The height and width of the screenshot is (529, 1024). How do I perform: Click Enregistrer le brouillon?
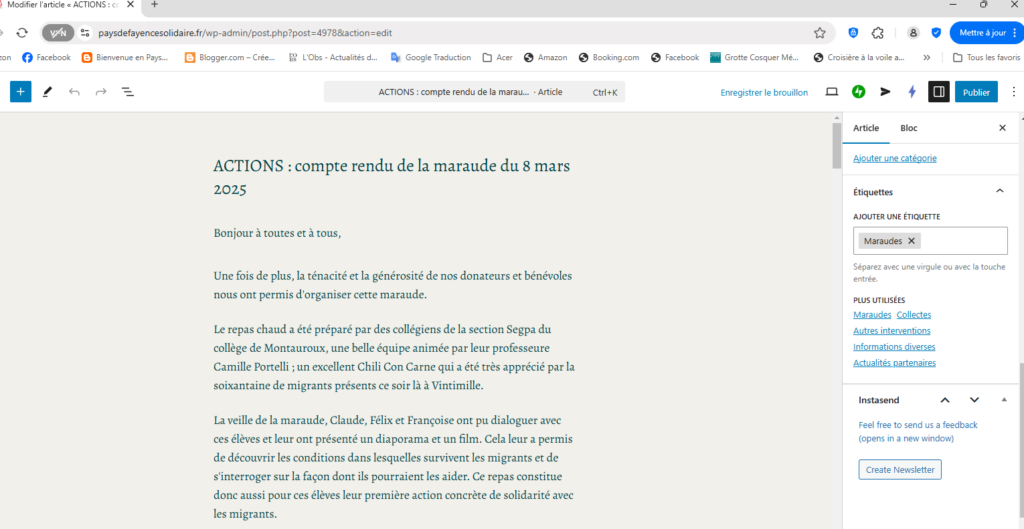click(x=764, y=92)
